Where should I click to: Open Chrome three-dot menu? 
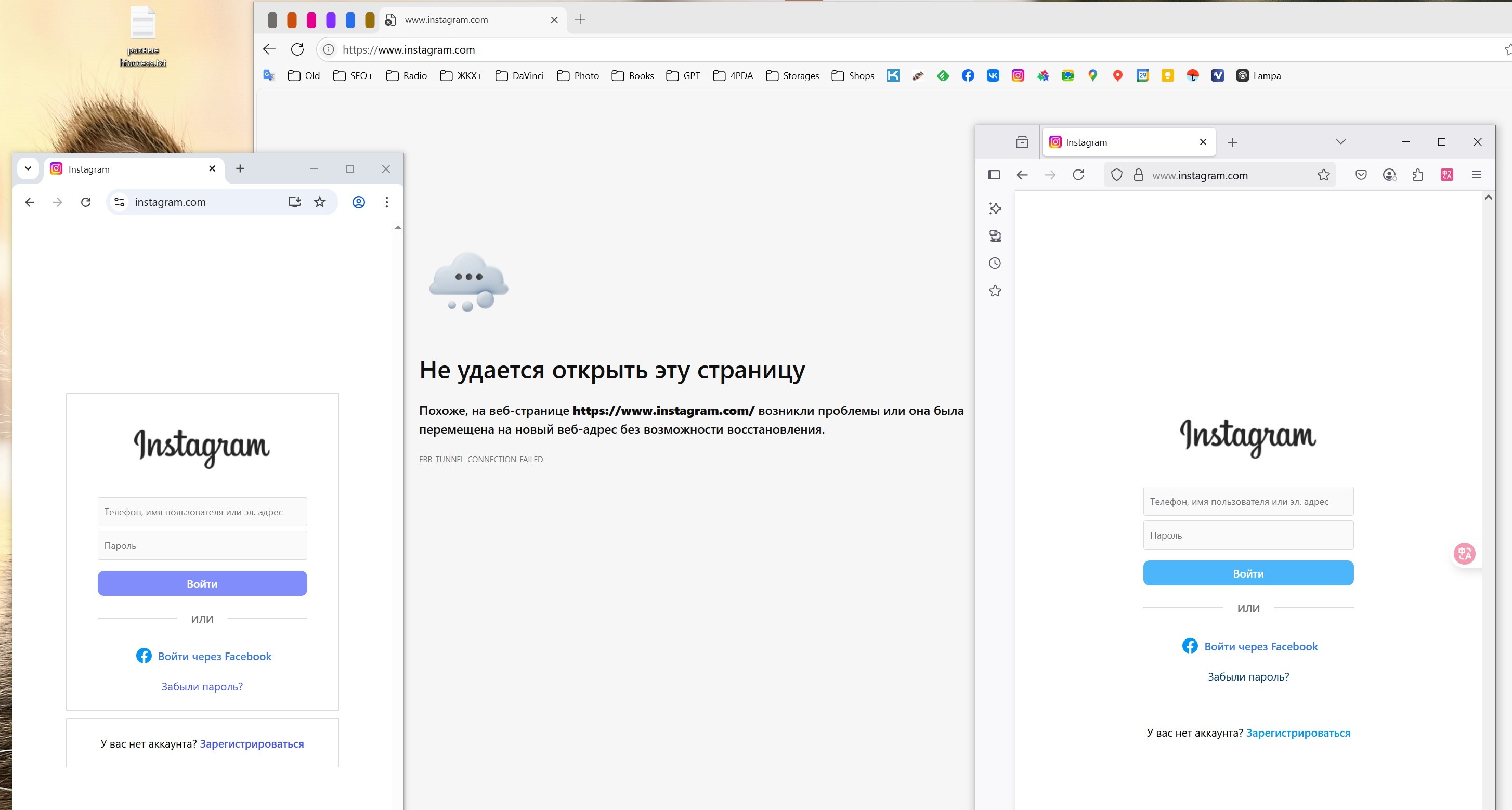(x=386, y=202)
